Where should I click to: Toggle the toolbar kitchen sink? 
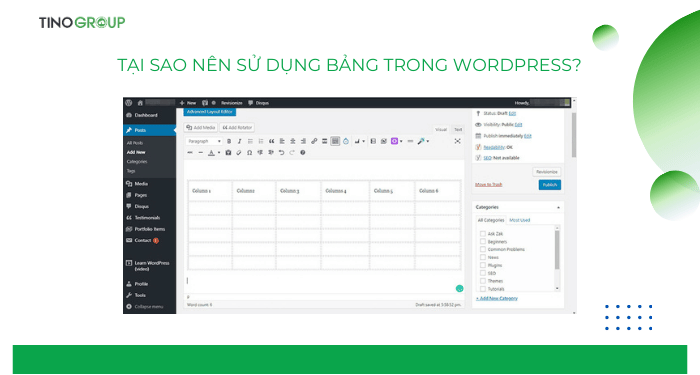(335, 142)
